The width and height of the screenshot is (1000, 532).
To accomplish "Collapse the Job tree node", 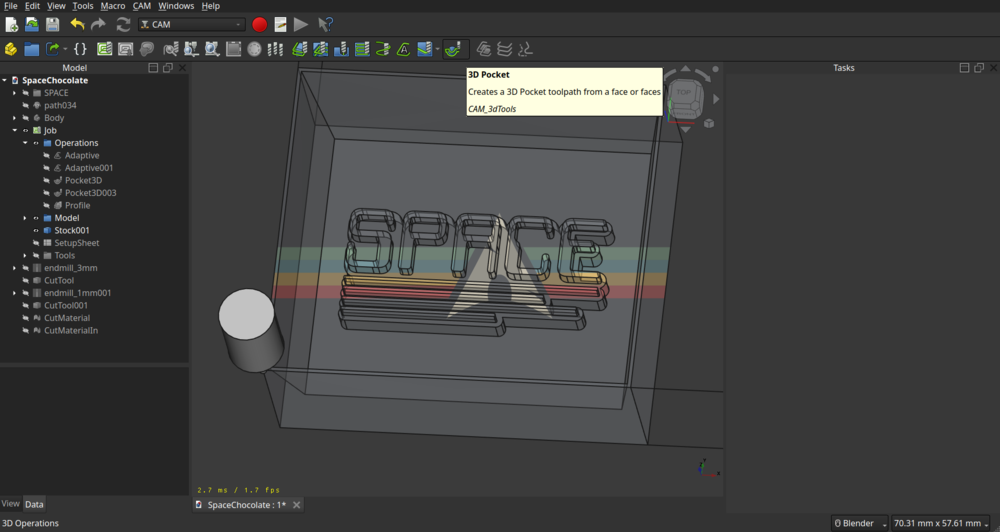I will [15, 130].
